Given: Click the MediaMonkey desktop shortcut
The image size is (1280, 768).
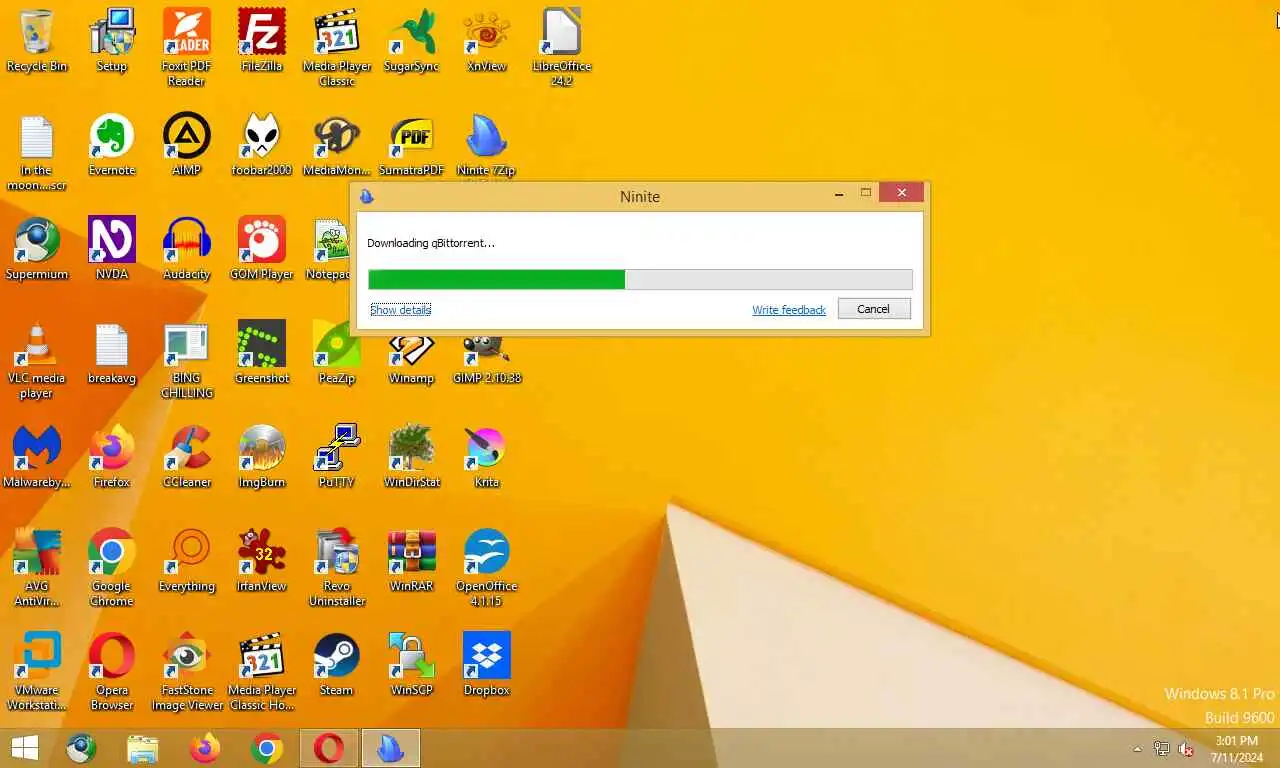Looking at the screenshot, I should tap(337, 145).
